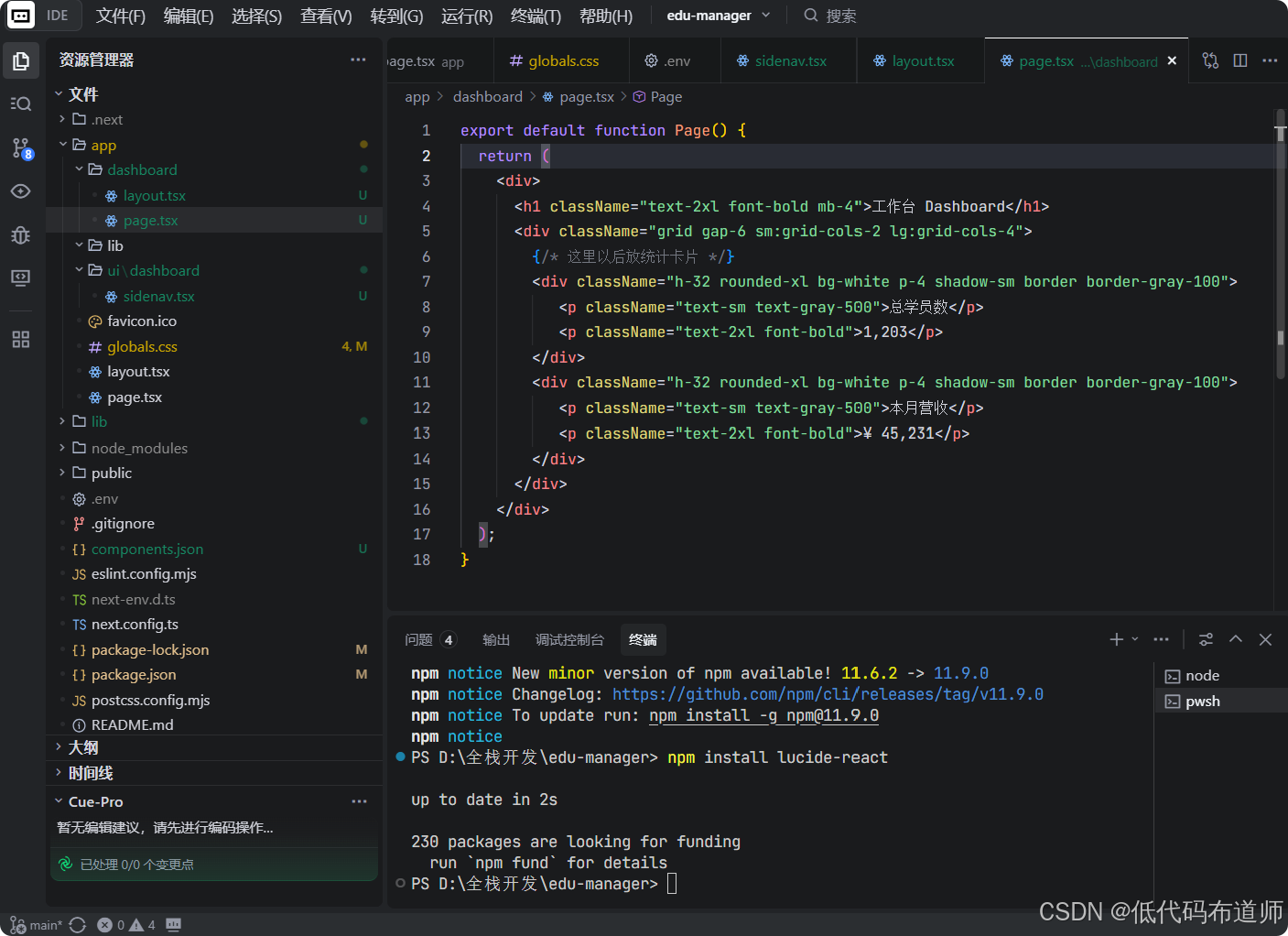Click the main* branch in status bar

[37, 925]
